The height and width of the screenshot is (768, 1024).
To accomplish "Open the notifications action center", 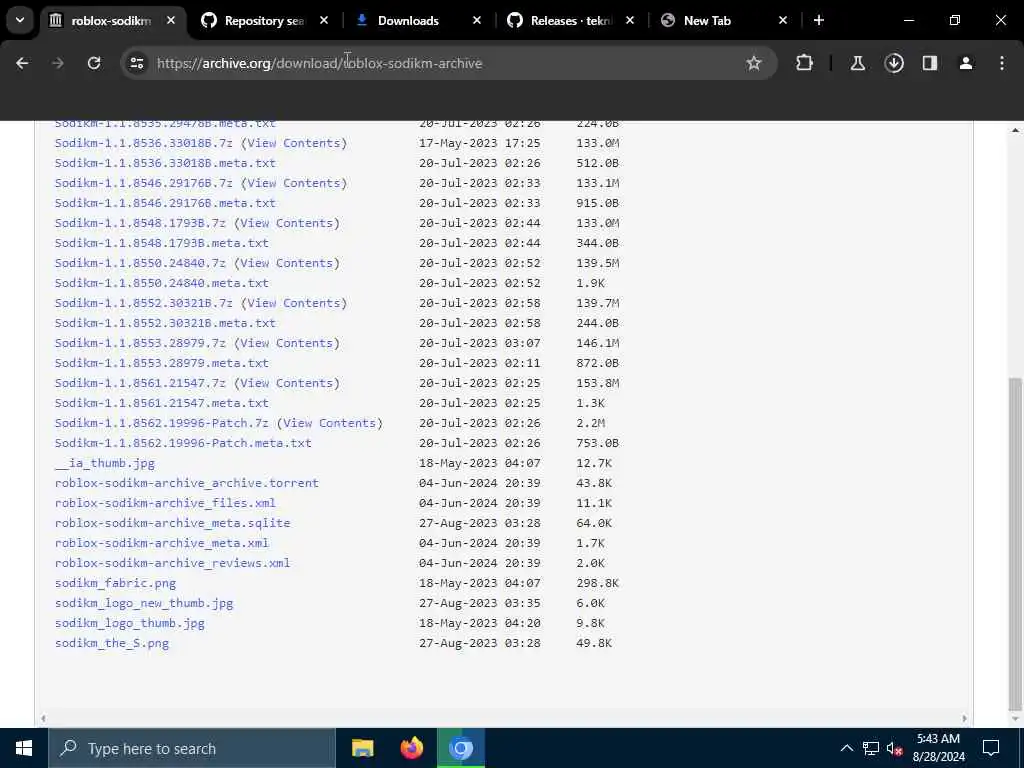I will tap(991, 748).
